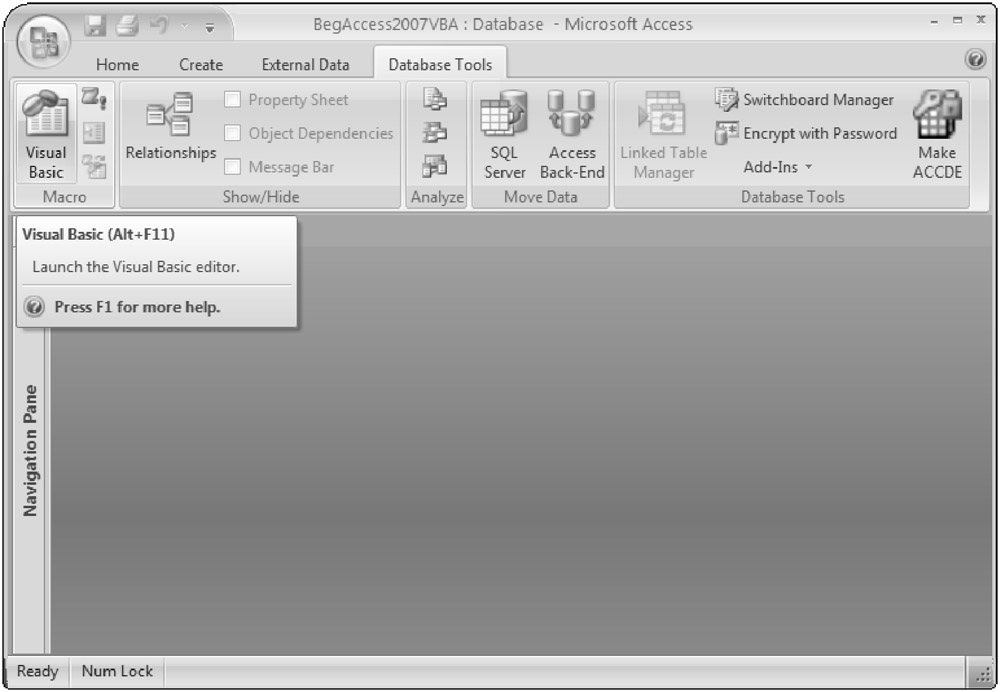Screen dimensions: 1000x692
Task: Click Encrypt with Password
Action: click(x=806, y=133)
